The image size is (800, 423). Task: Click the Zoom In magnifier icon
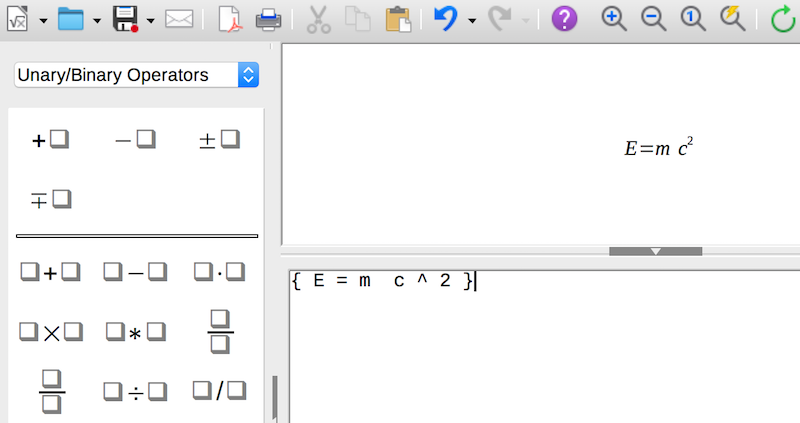click(x=614, y=19)
